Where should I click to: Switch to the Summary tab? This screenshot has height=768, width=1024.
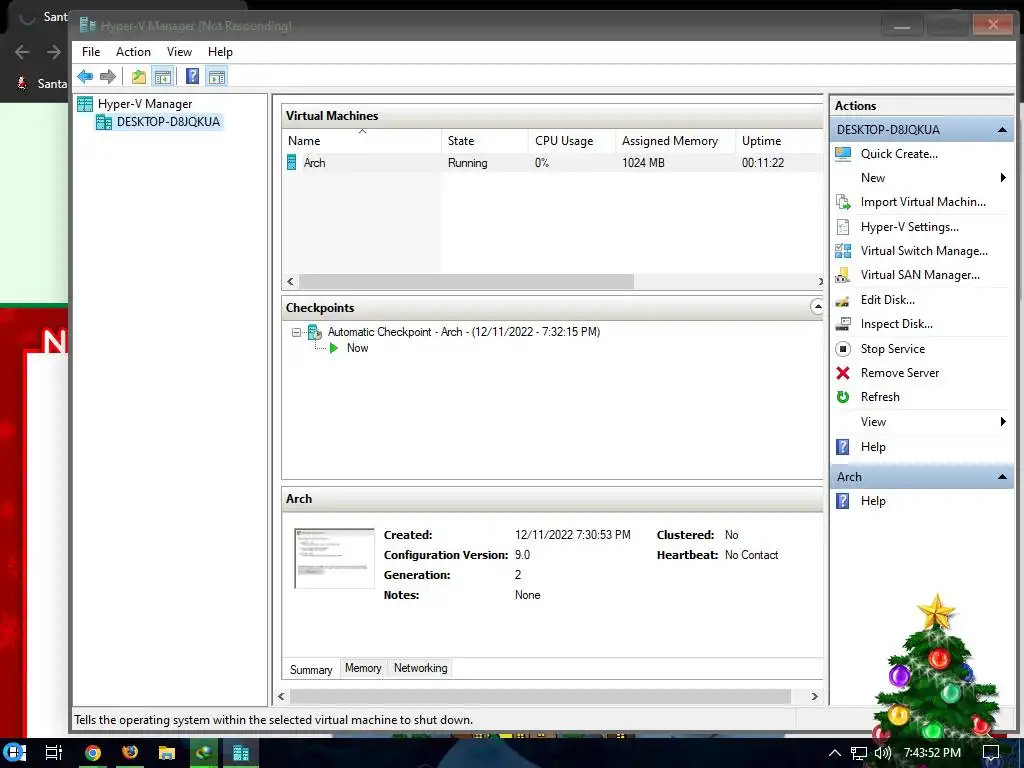[311, 669]
